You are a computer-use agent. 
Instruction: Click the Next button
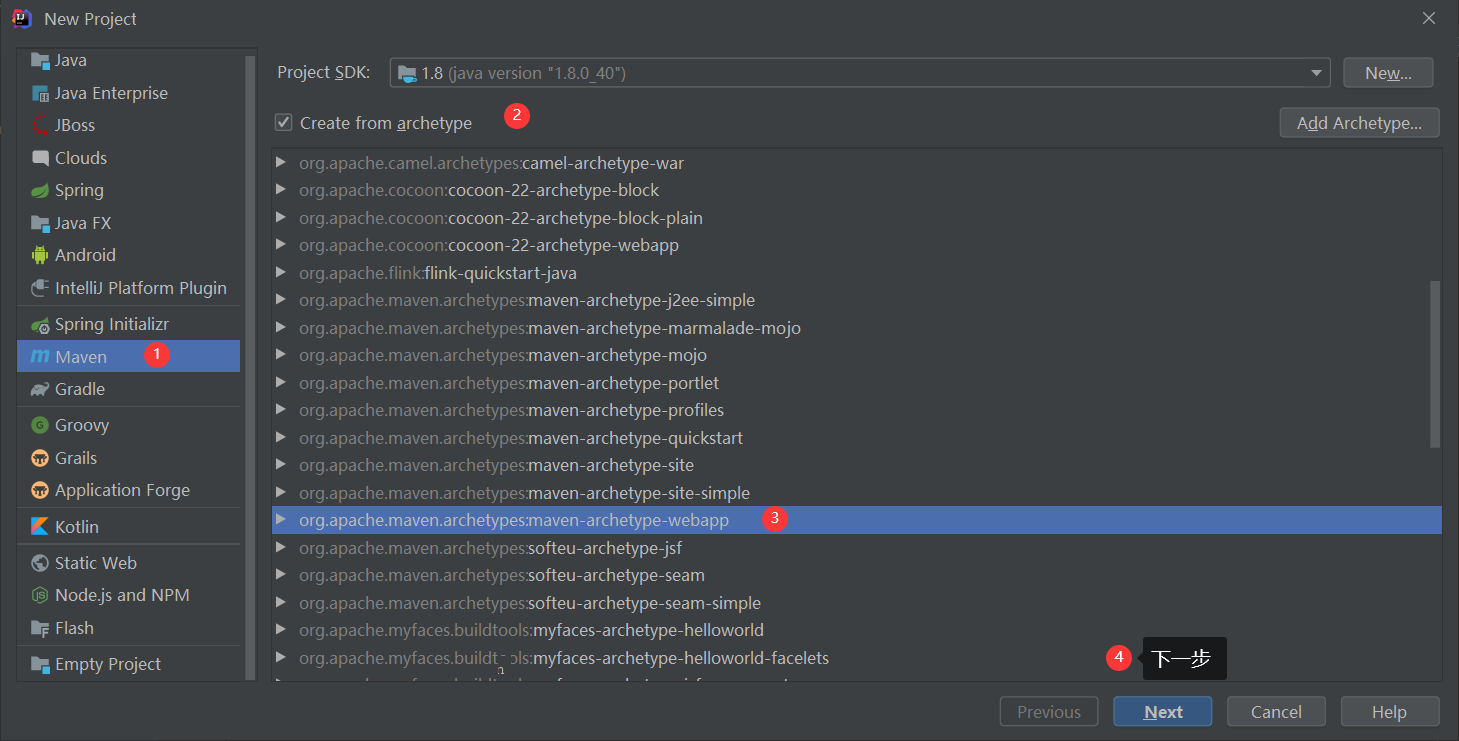(x=1162, y=712)
